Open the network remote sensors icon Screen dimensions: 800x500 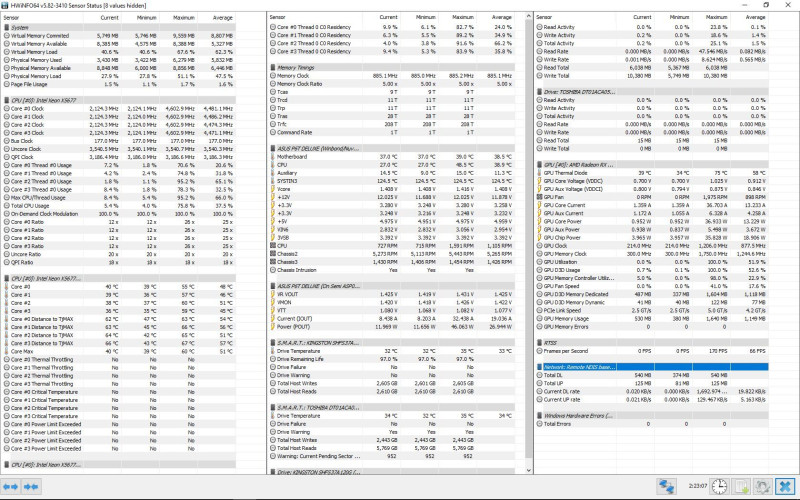666,486
